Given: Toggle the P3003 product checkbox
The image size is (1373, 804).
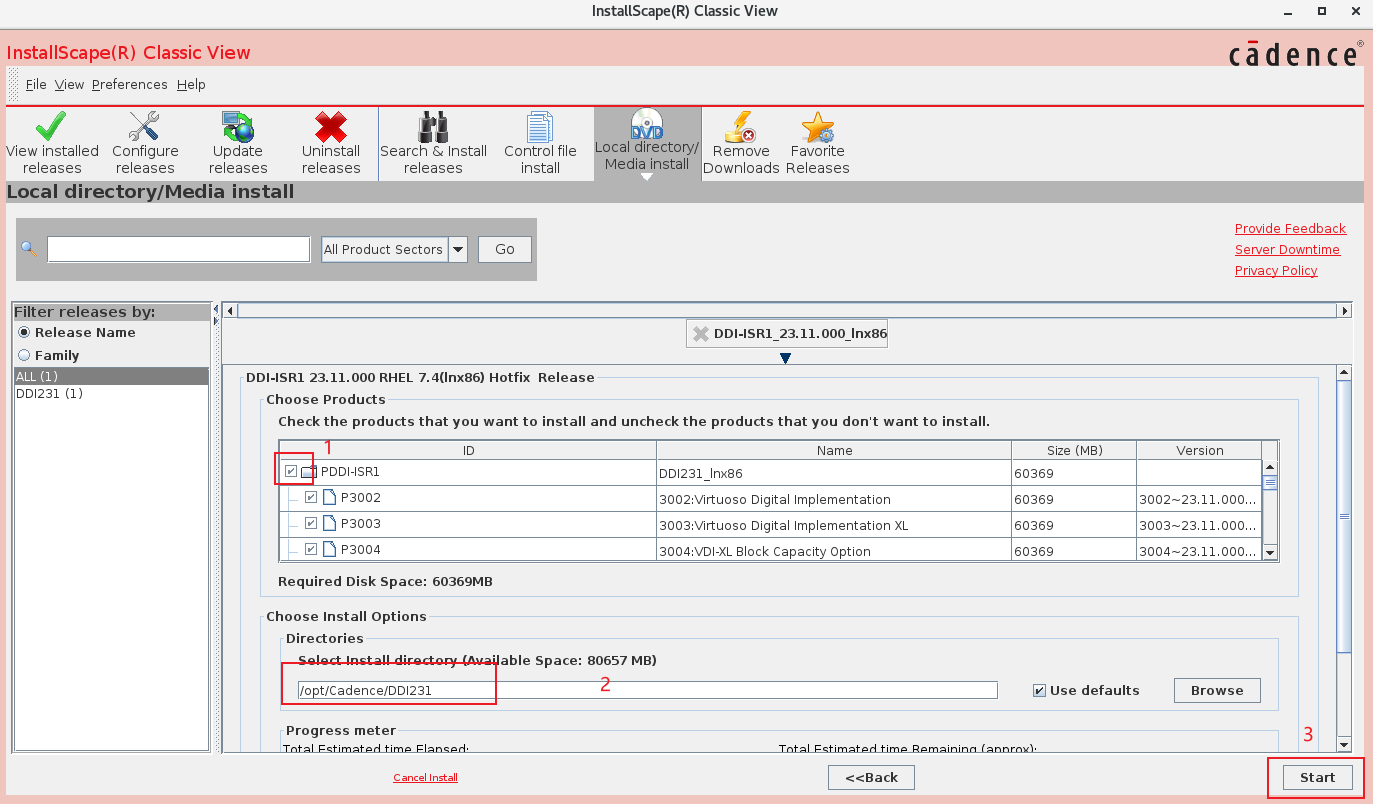Looking at the screenshot, I should (x=311, y=523).
